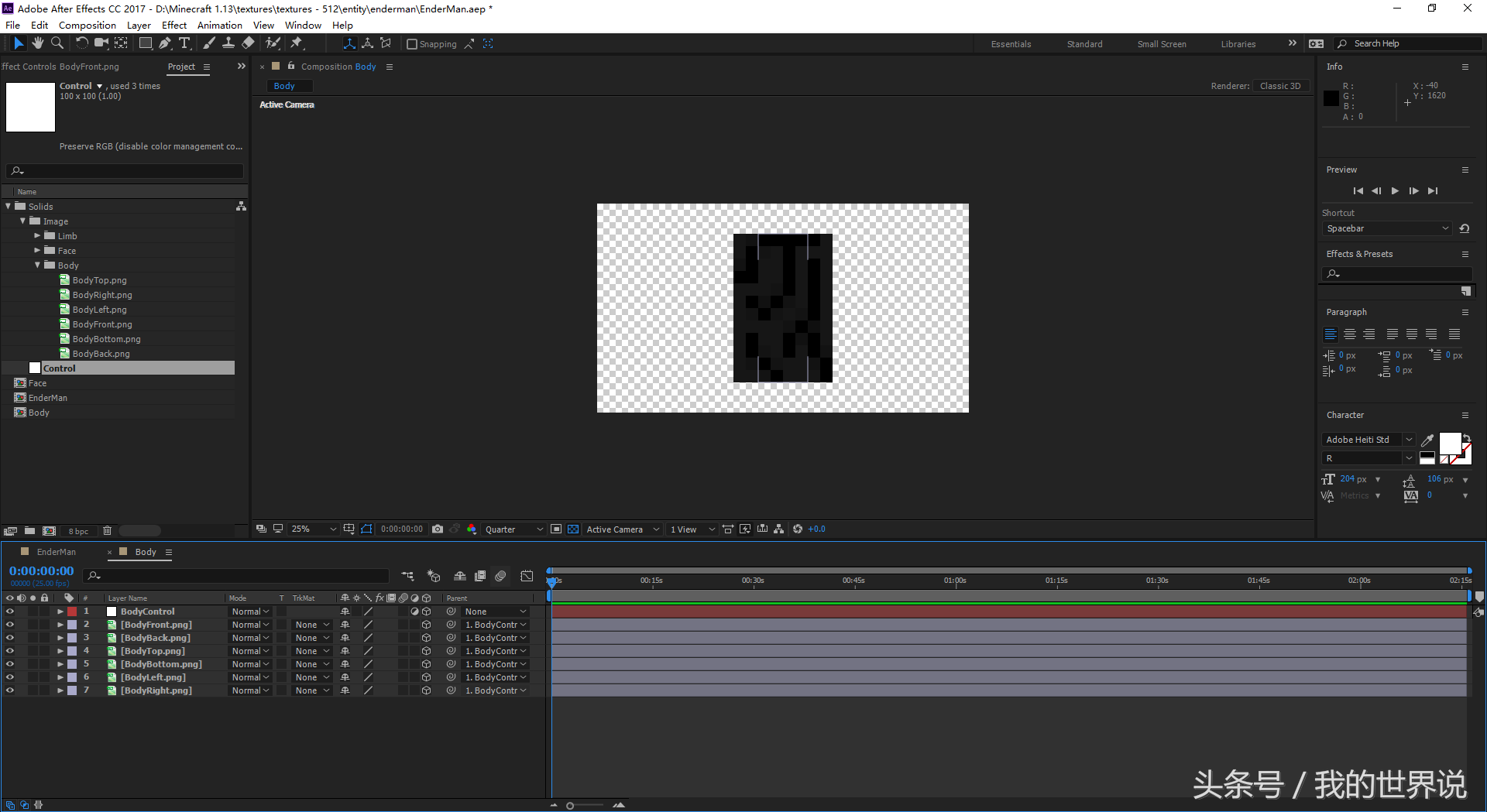Enable the Snapping checkbox
Screen dimensions: 1487x812
pyautogui.click(x=412, y=44)
